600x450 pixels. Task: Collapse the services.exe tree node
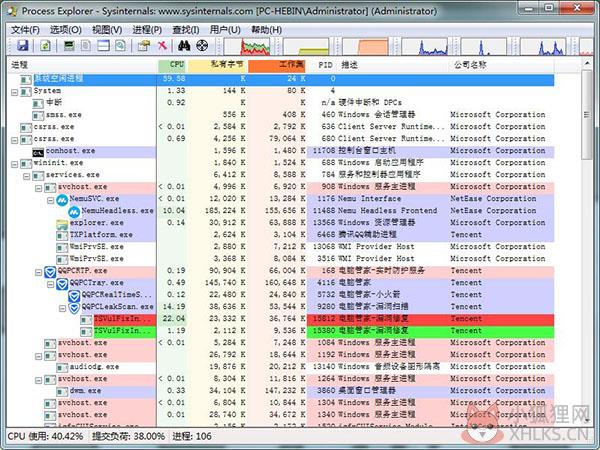26,176
